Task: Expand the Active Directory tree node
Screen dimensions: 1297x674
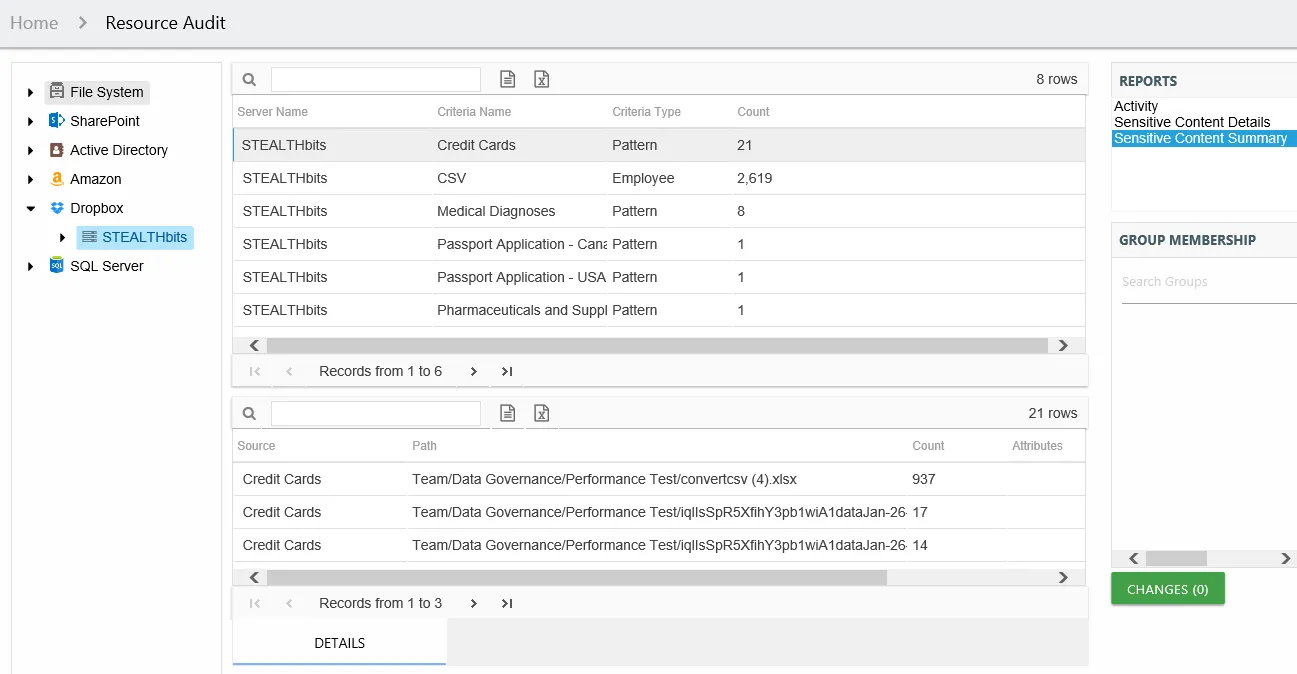Action: click(x=31, y=150)
